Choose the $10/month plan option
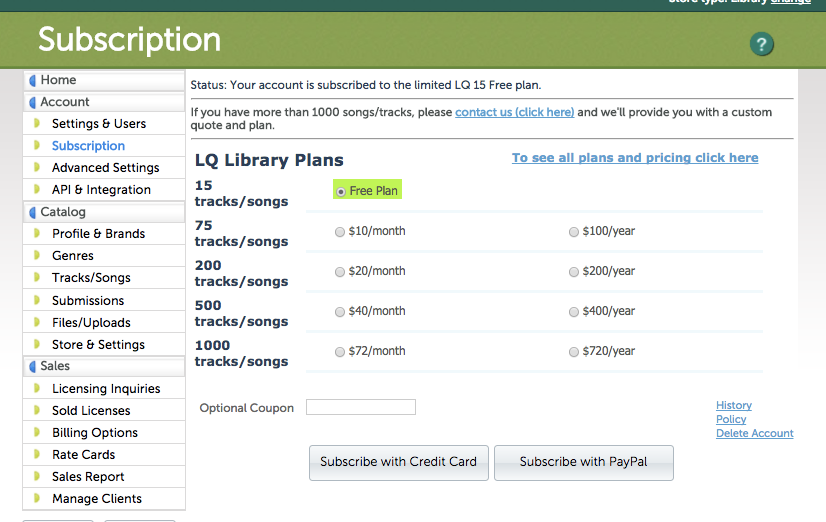Image resolution: width=826 pixels, height=522 pixels. click(341, 231)
